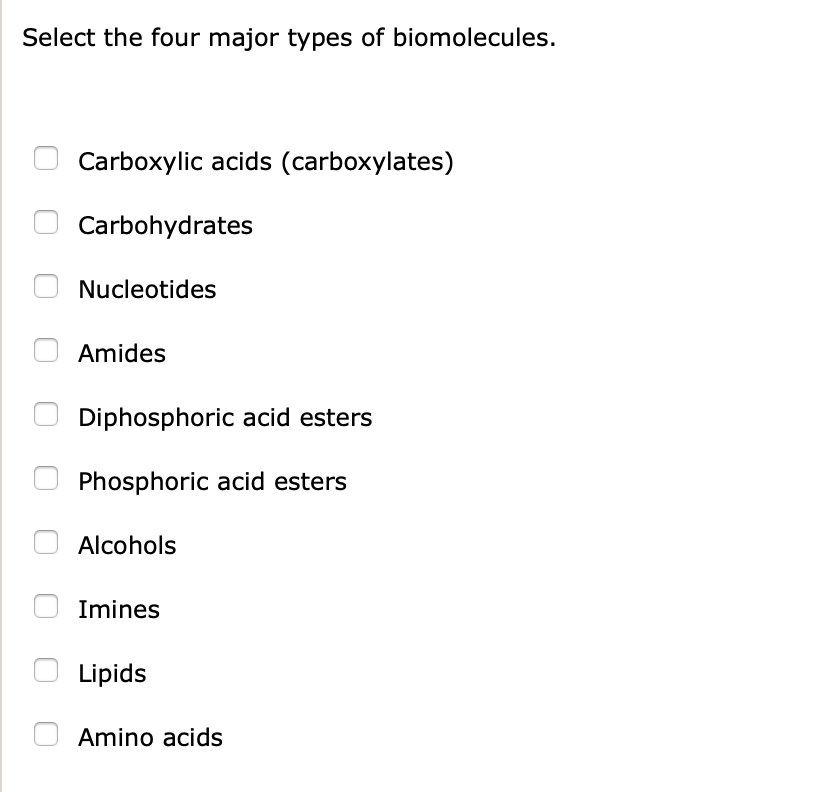Check the Carbohydrates checkbox
This screenshot has width=830, height=792.
[x=46, y=222]
